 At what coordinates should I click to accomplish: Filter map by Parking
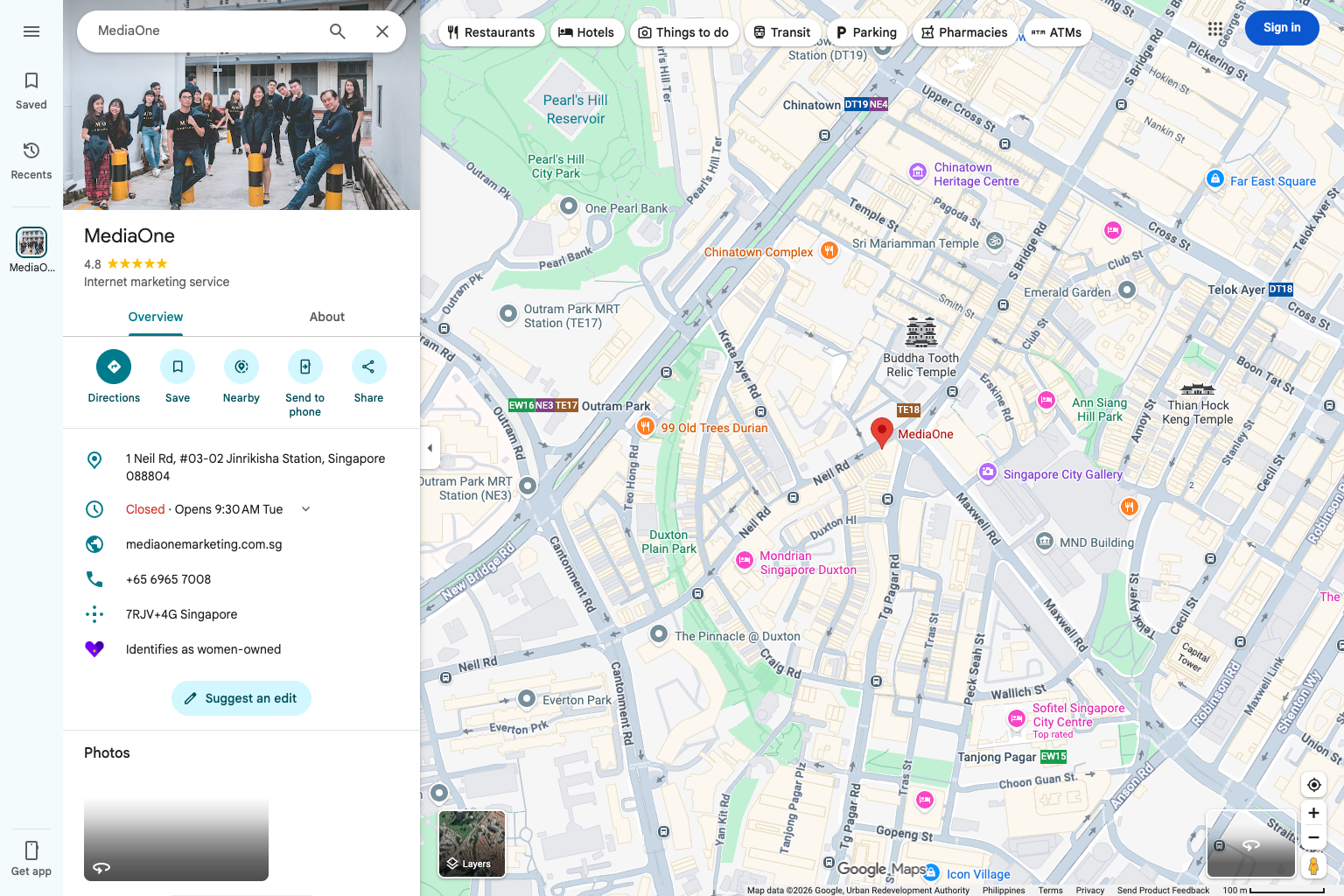tap(866, 32)
